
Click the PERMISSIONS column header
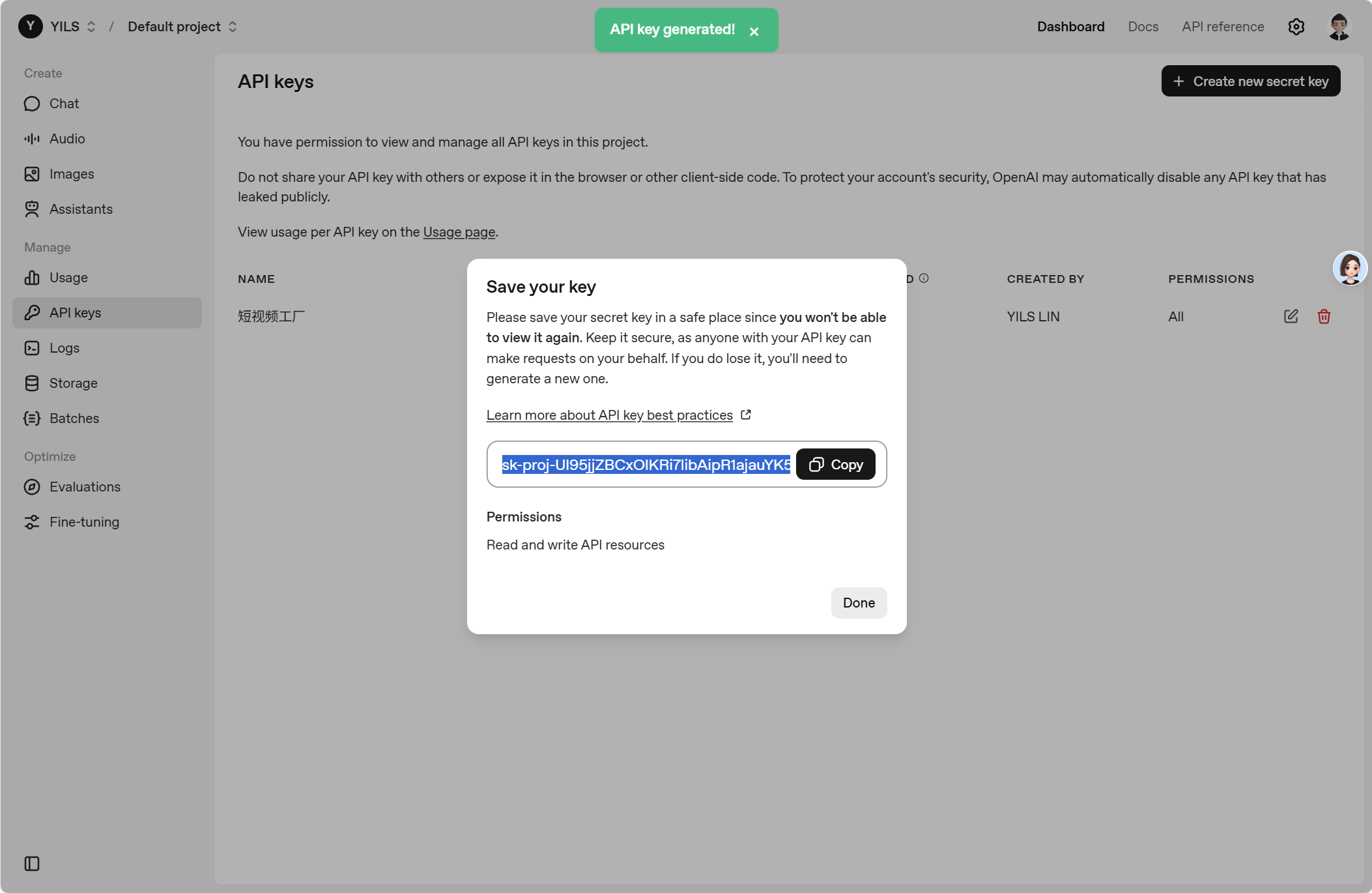[1211, 279]
